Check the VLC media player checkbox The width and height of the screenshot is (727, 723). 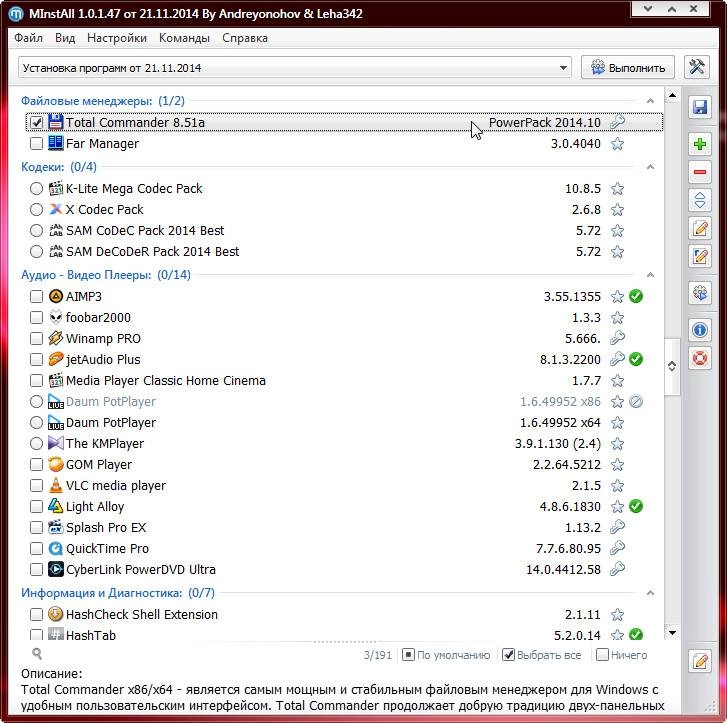[x=36, y=486]
